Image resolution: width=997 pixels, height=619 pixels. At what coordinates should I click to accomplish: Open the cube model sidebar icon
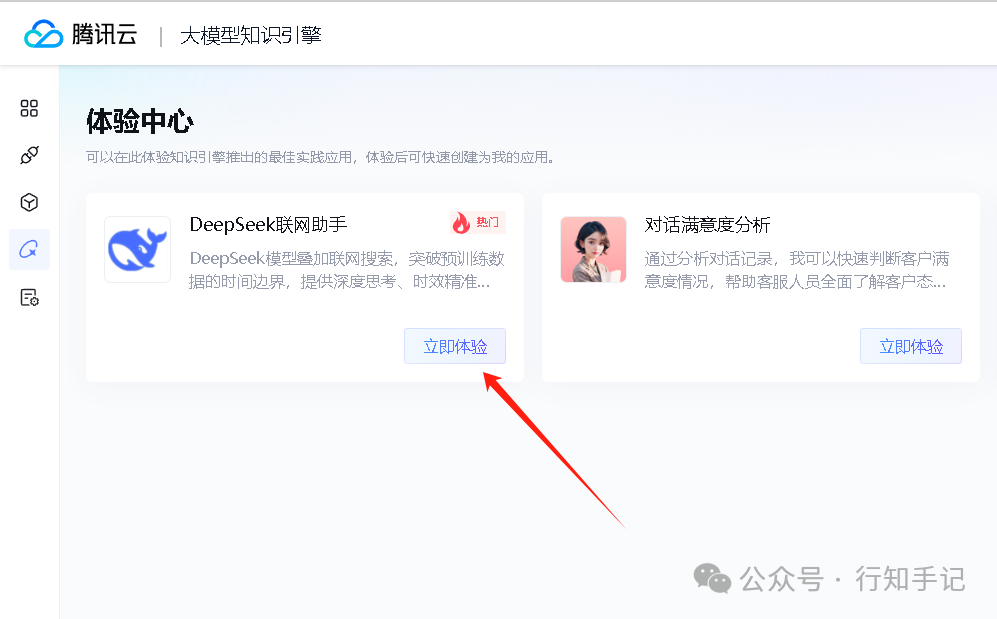(x=29, y=203)
